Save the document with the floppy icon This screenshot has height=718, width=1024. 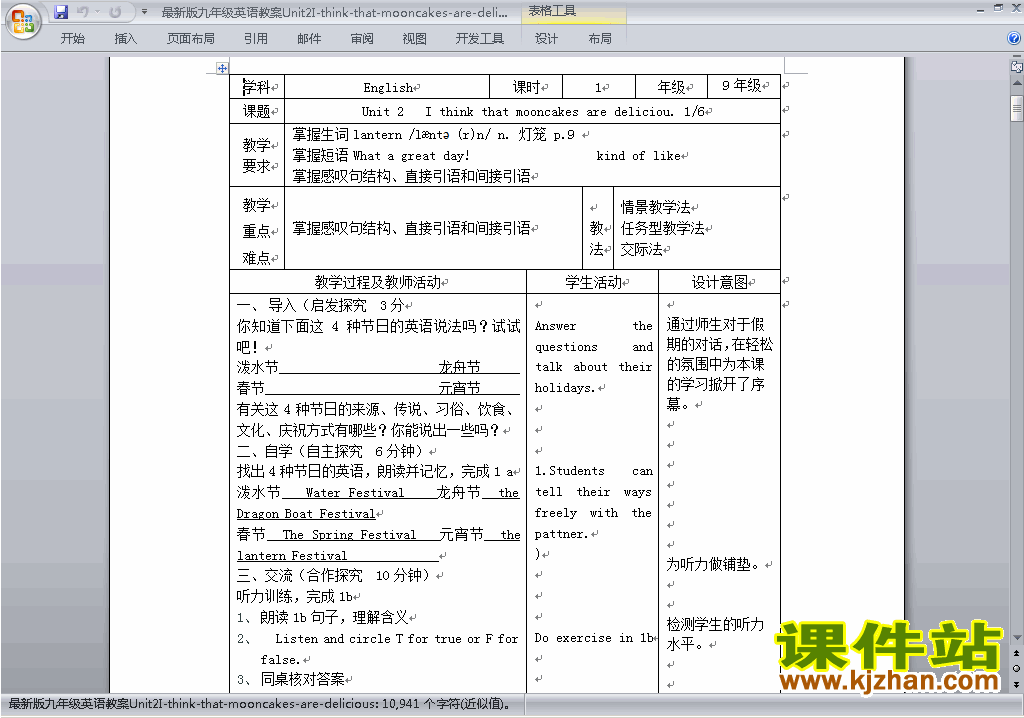[x=61, y=12]
